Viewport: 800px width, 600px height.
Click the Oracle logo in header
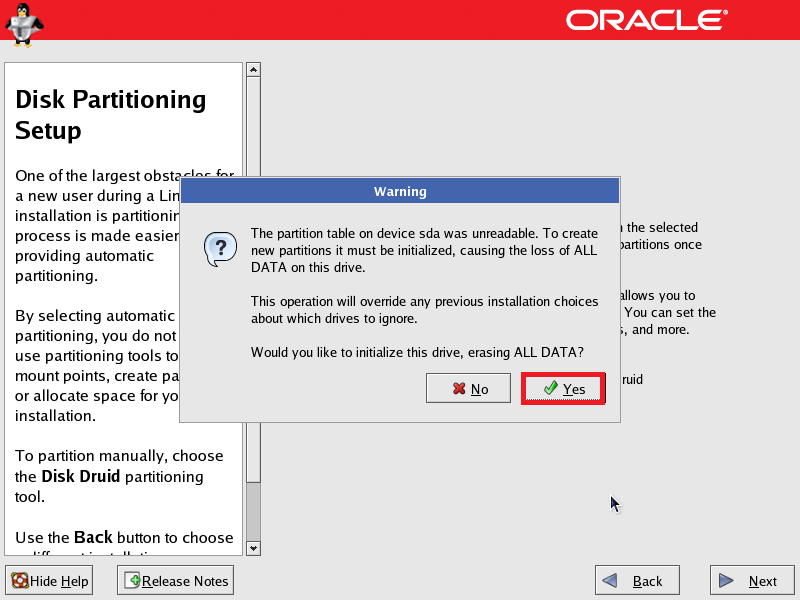point(646,20)
